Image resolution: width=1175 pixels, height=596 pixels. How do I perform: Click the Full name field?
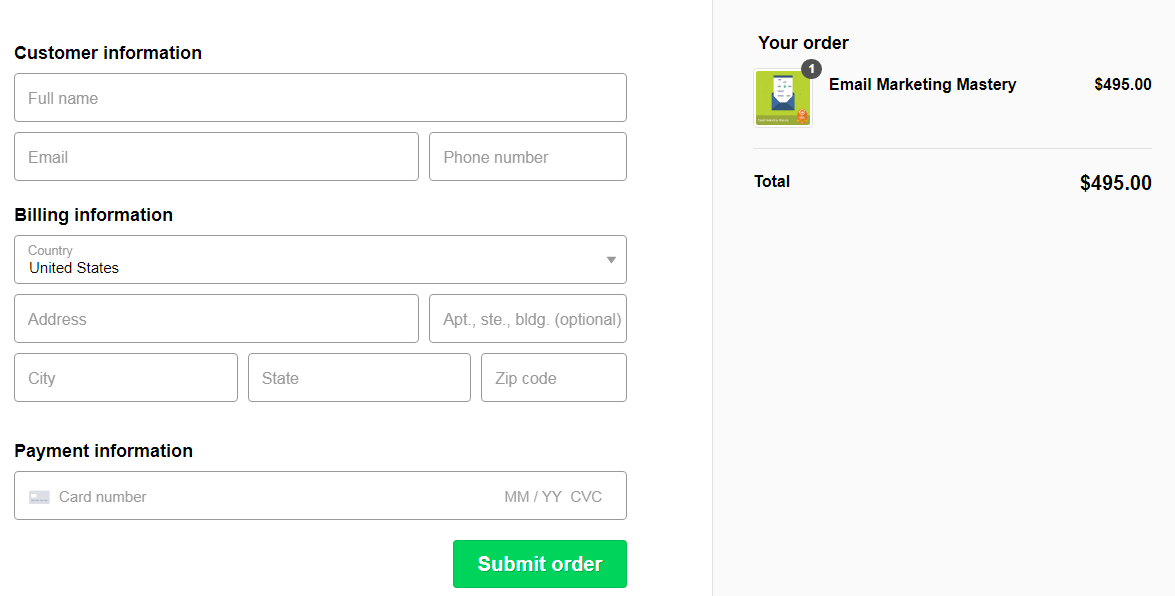[320, 98]
